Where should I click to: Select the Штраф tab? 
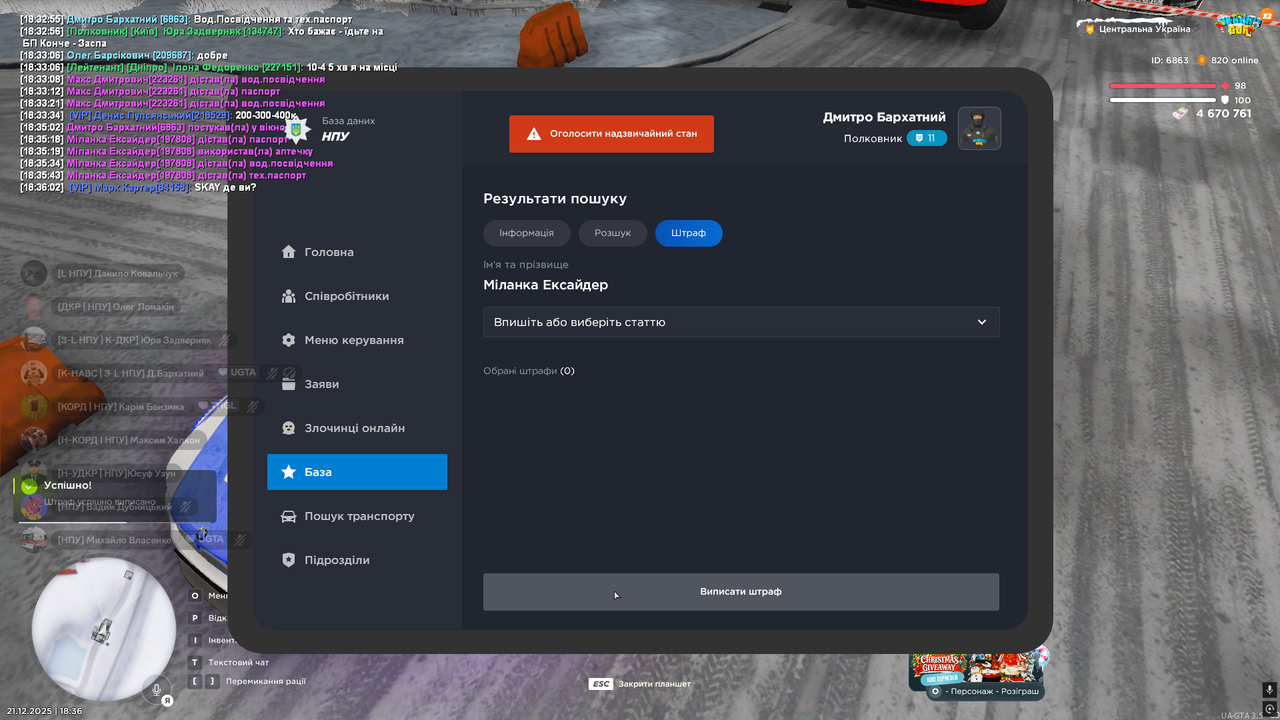pyautogui.click(x=689, y=233)
